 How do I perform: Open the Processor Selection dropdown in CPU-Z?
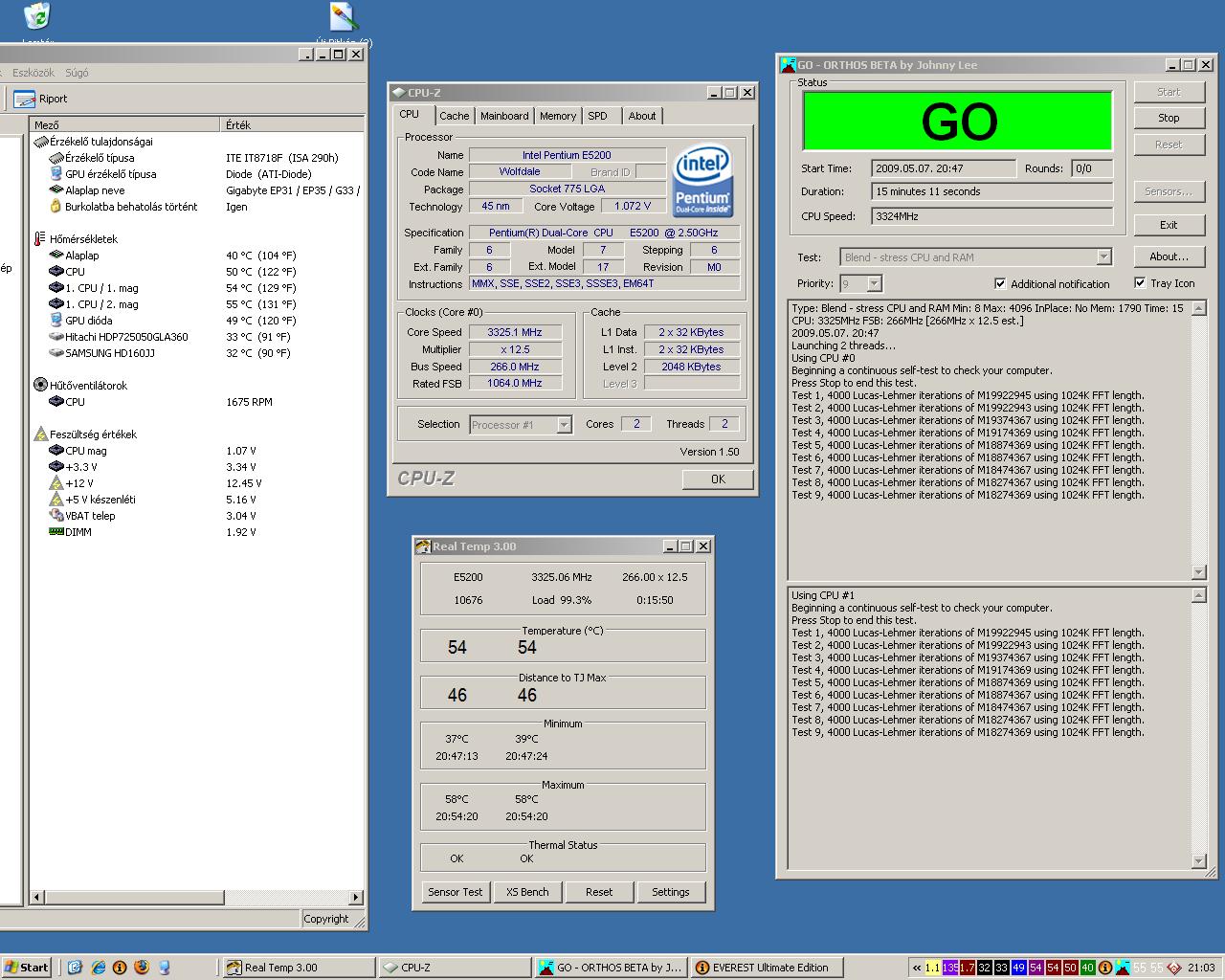[x=564, y=425]
